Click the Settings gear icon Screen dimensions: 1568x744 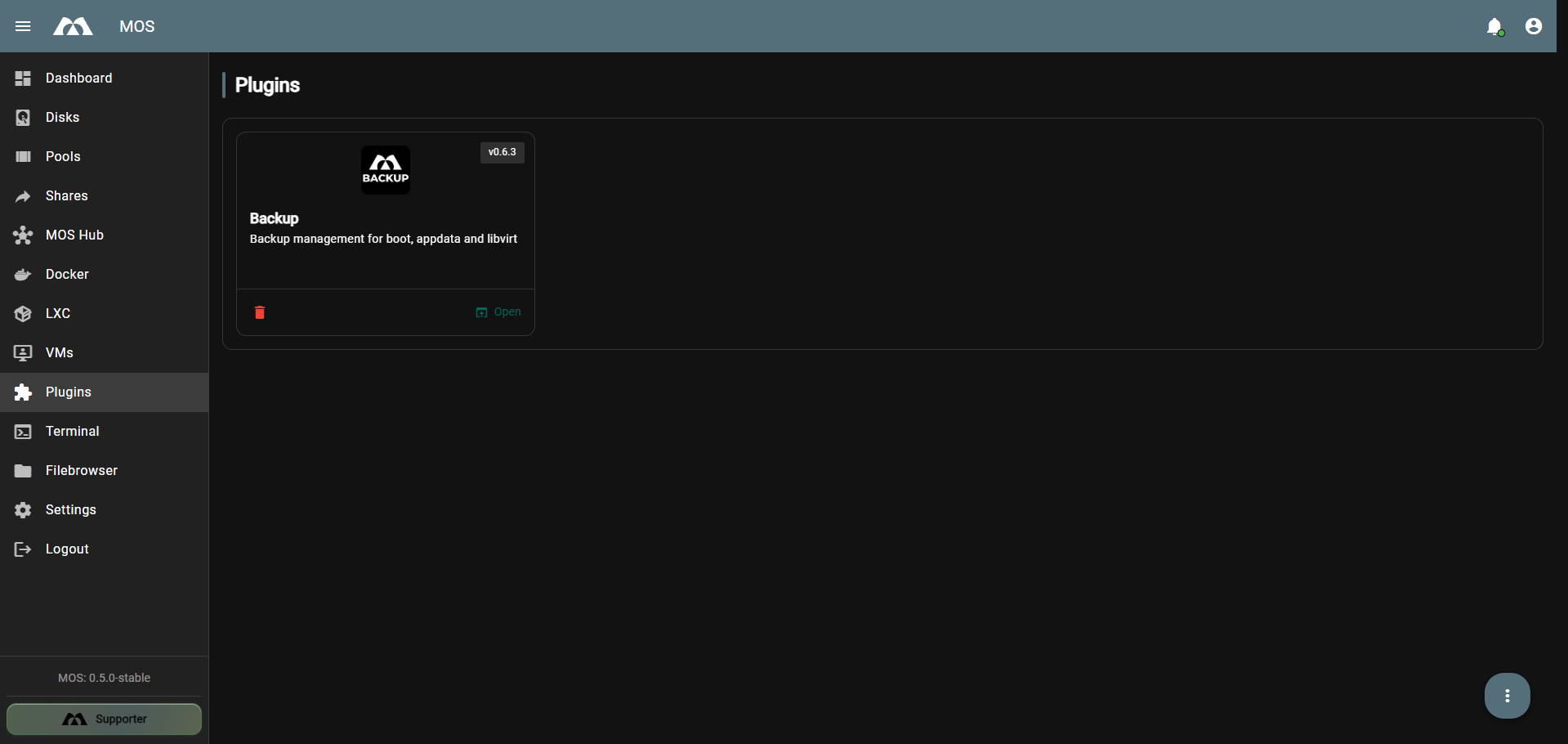(x=23, y=510)
